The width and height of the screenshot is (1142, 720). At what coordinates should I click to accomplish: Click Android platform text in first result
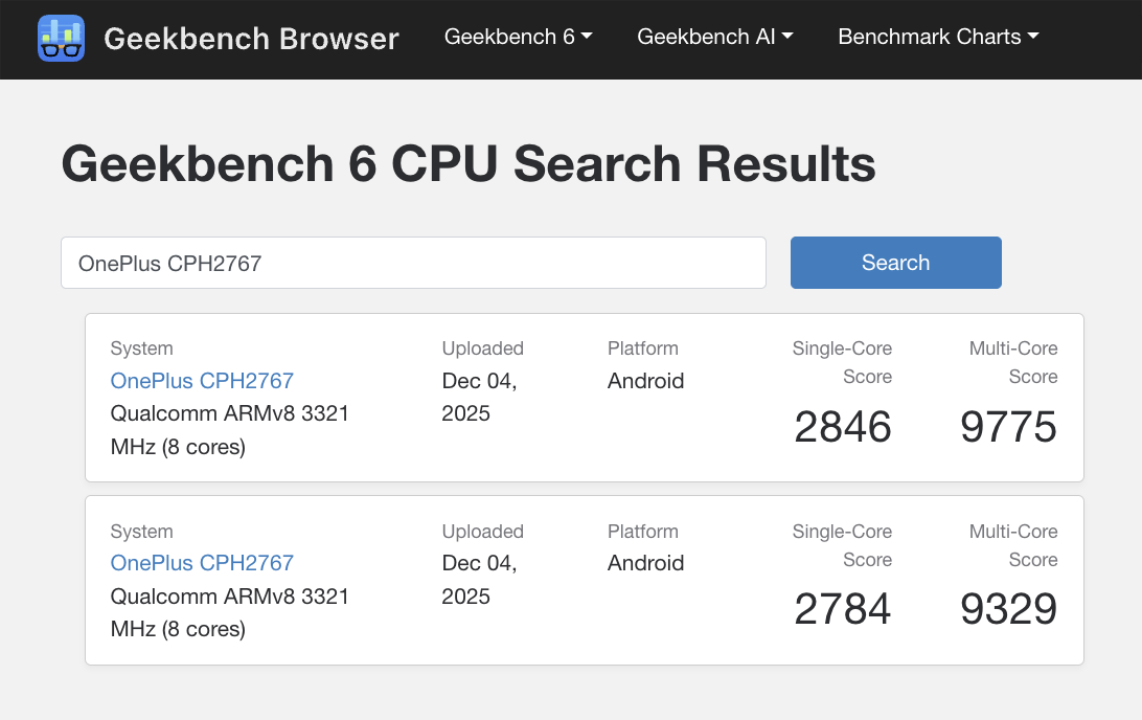click(x=645, y=381)
